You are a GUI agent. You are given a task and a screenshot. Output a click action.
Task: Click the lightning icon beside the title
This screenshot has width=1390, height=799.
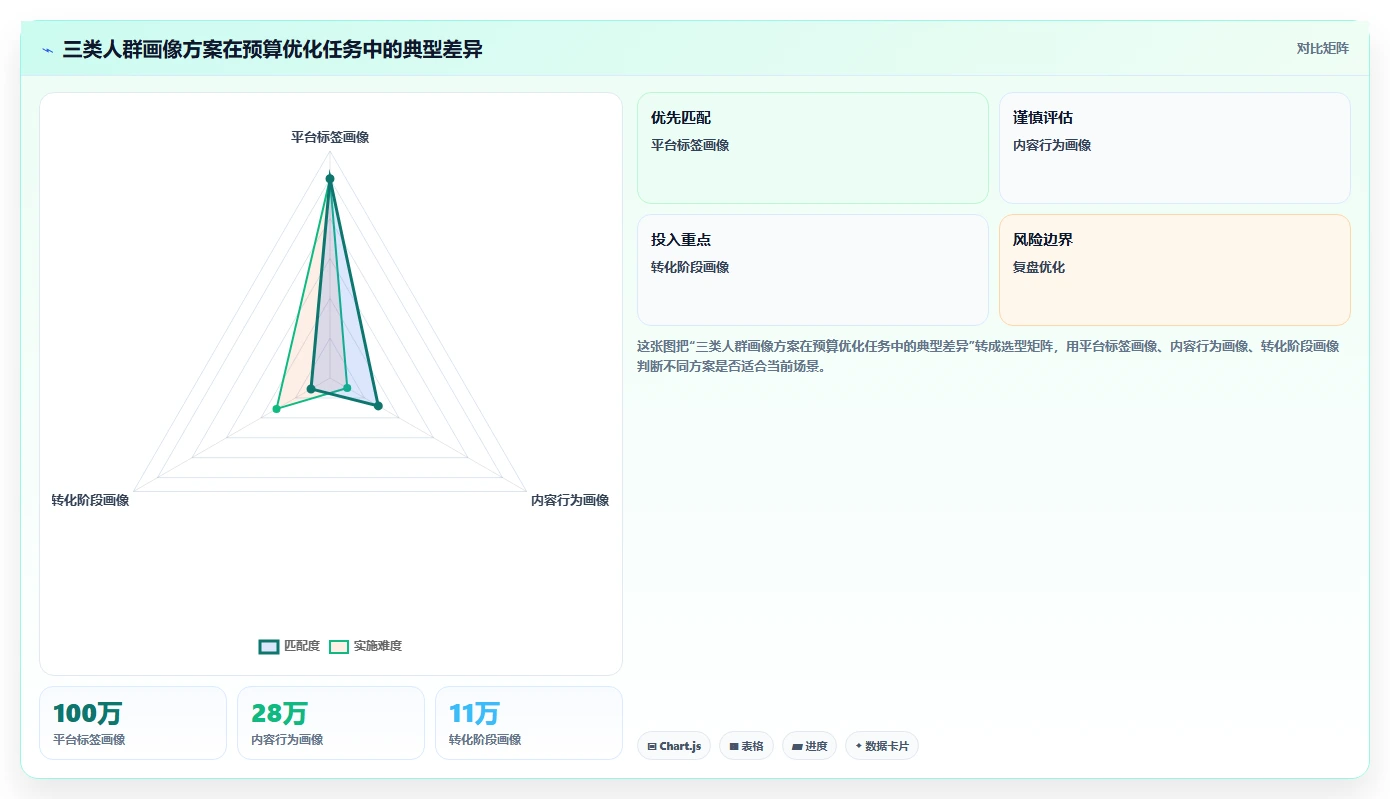tap(48, 49)
